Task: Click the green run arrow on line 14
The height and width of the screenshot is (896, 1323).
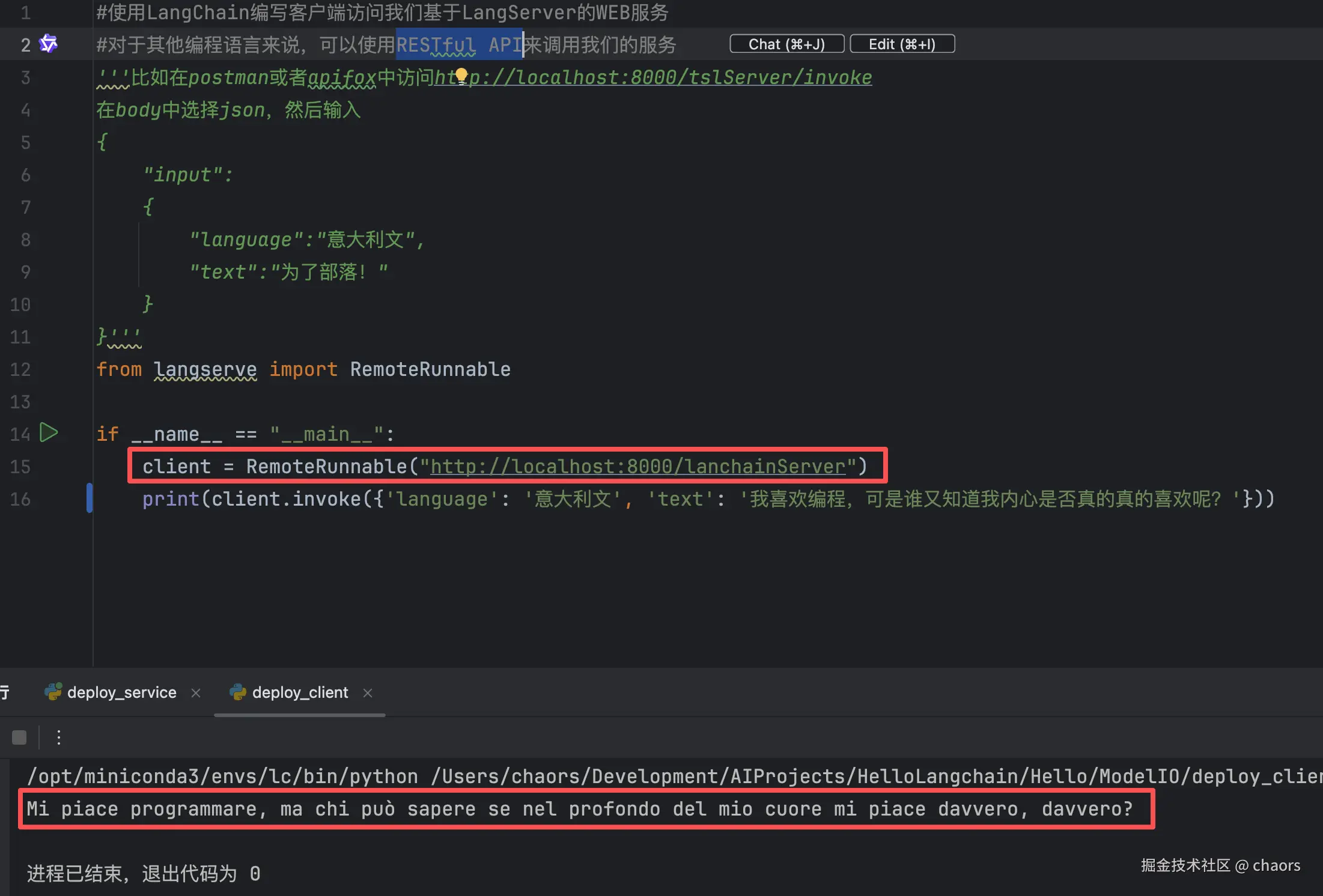Action: pyautogui.click(x=49, y=432)
